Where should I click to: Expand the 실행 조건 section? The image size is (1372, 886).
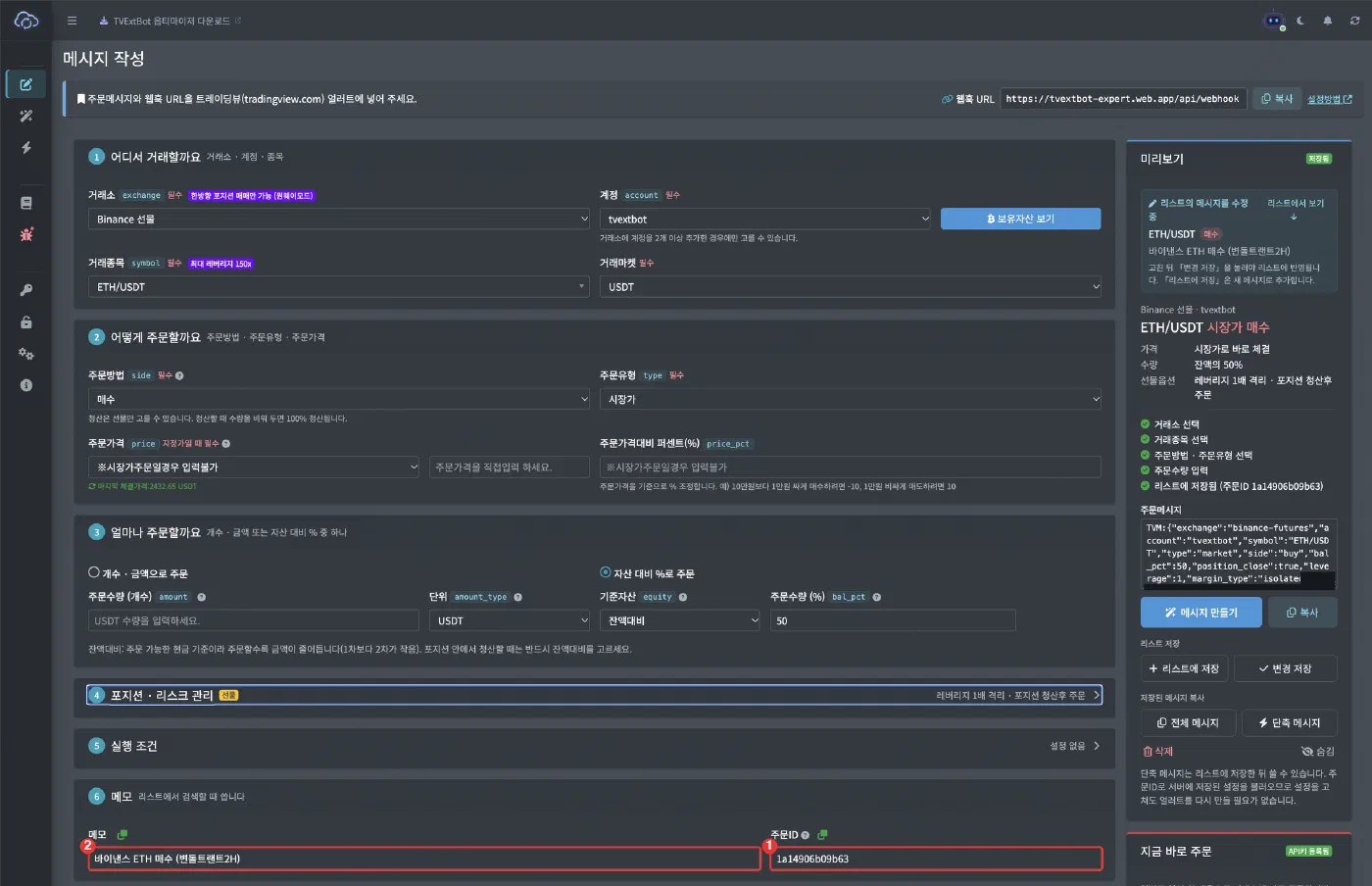pyautogui.click(x=594, y=746)
